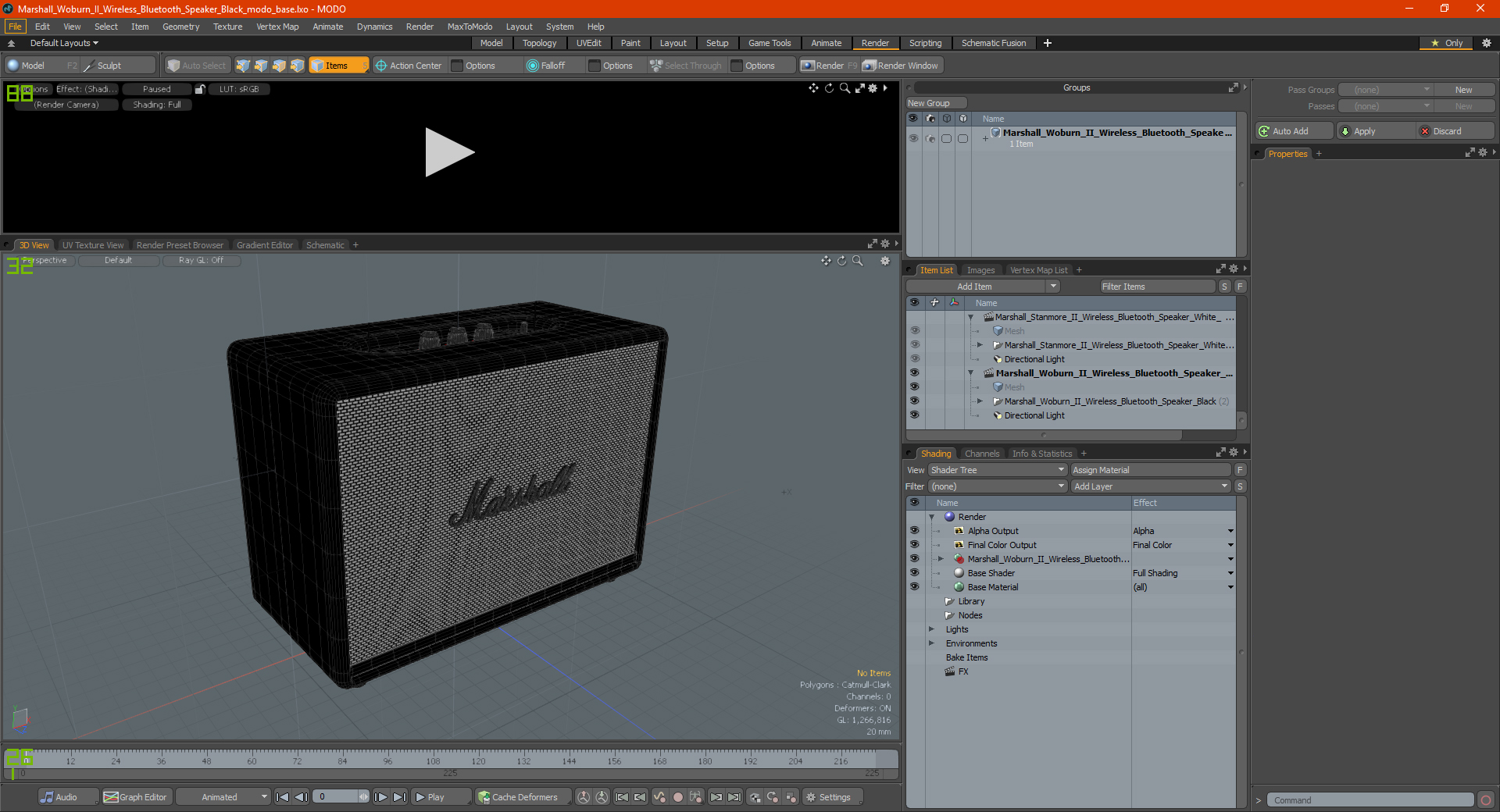Switch to UV Texture View tab
Viewport: 1500px width, 812px height.
pyautogui.click(x=93, y=245)
